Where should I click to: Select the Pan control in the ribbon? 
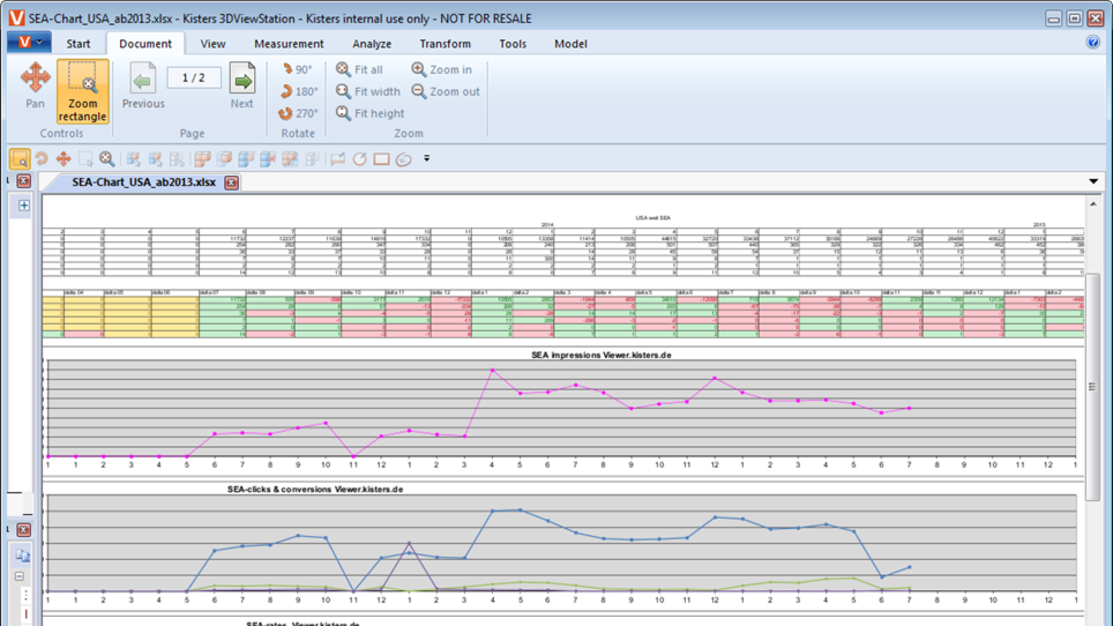[35, 86]
